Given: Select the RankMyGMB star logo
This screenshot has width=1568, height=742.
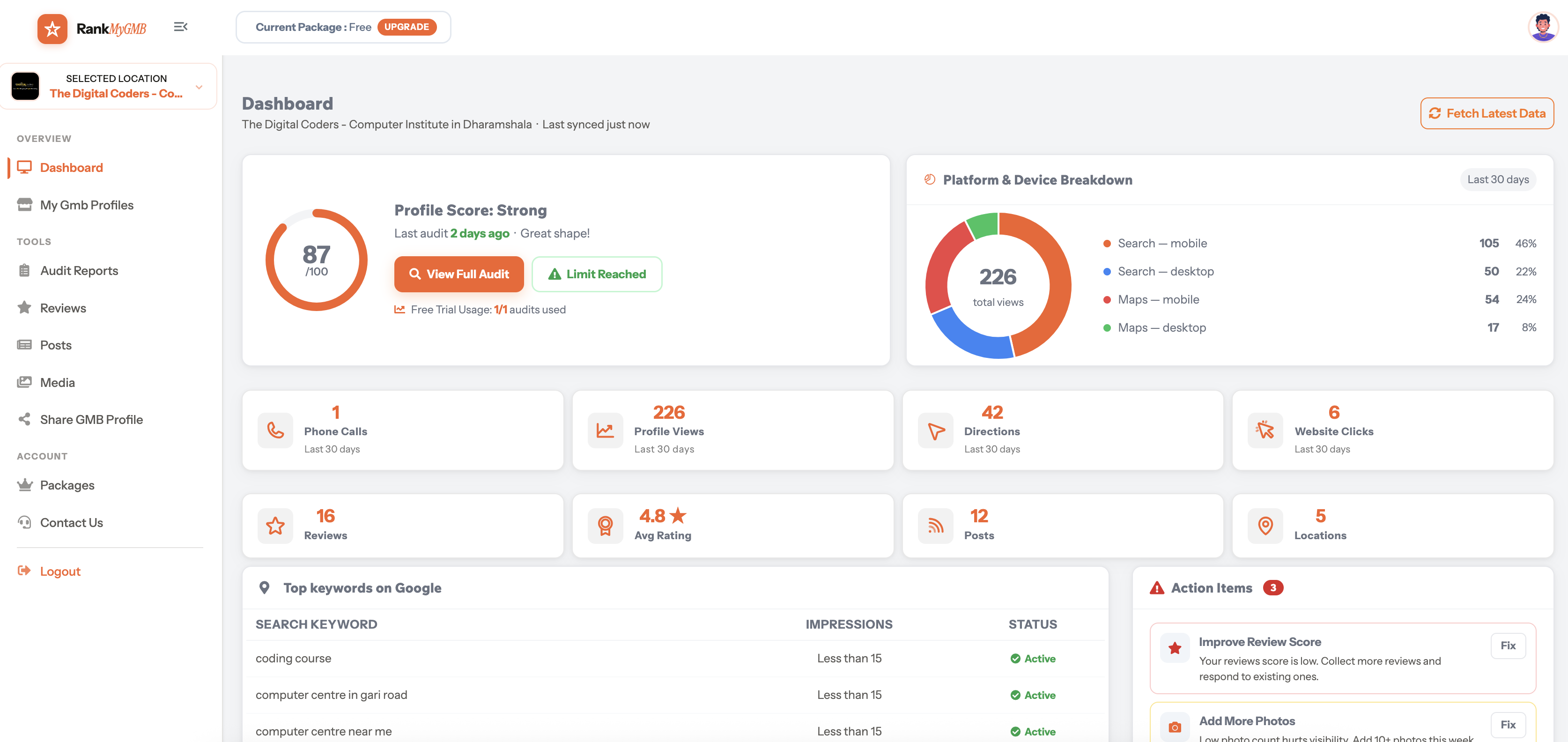Looking at the screenshot, I should (x=53, y=28).
